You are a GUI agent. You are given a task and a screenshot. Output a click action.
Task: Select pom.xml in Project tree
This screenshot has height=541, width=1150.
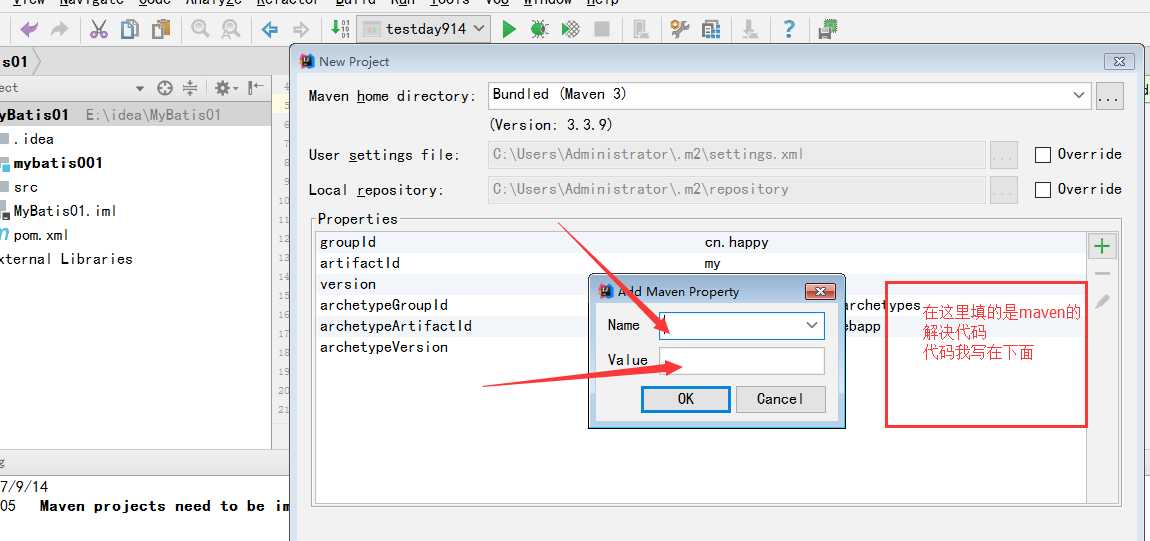pyautogui.click(x=41, y=235)
